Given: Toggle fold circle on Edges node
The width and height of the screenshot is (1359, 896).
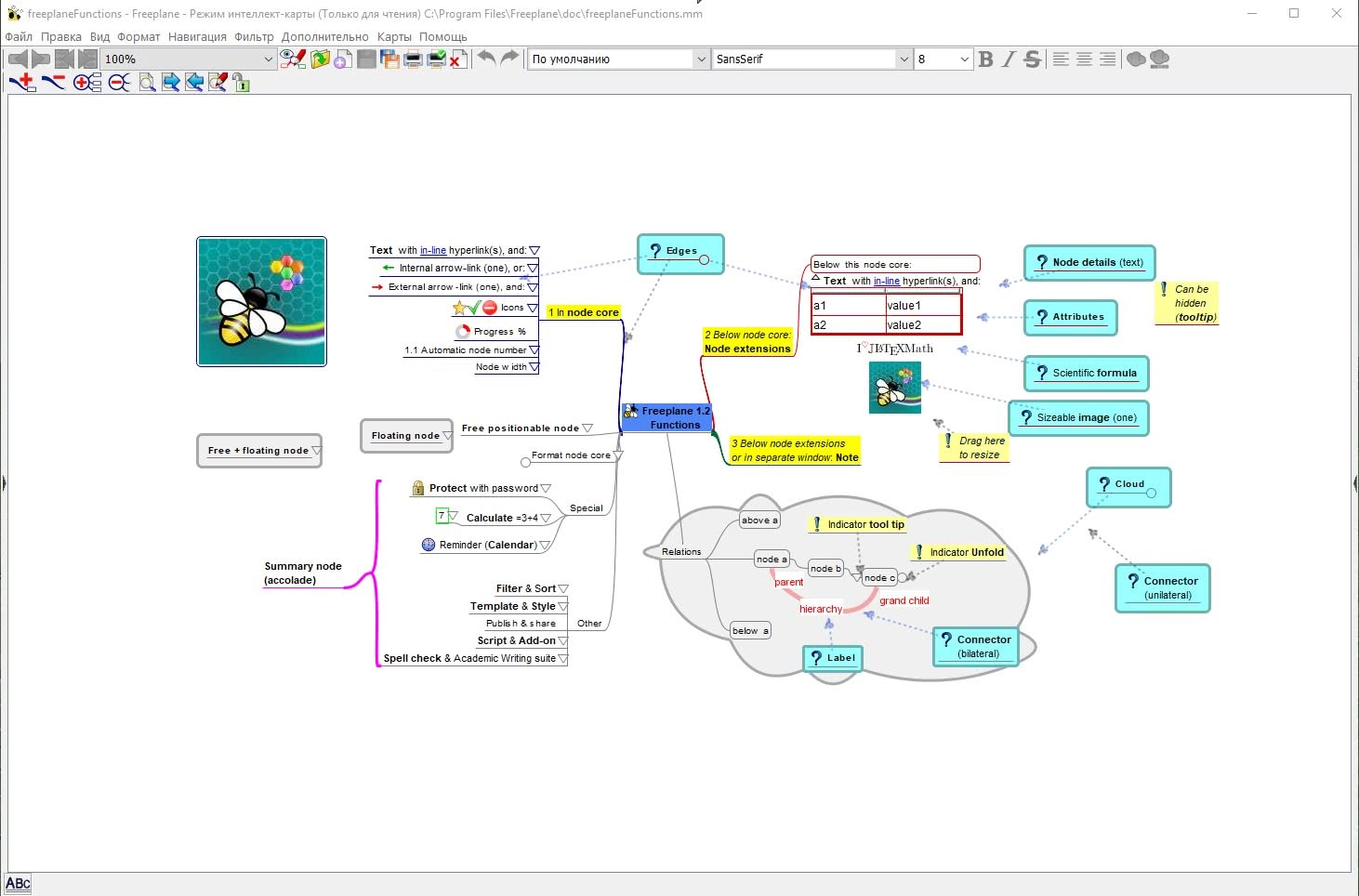Looking at the screenshot, I should [704, 260].
